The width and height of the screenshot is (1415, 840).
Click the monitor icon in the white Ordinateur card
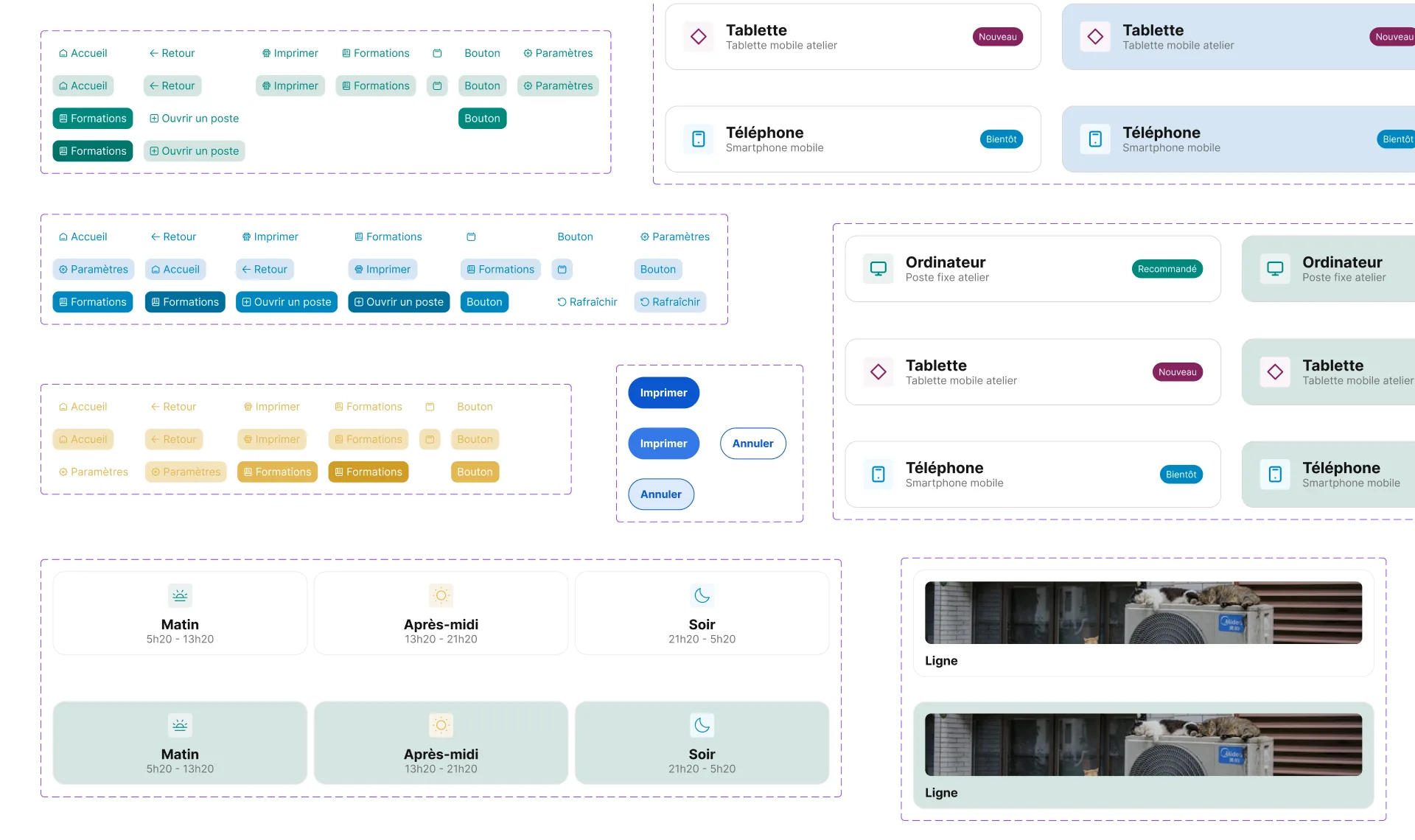[x=878, y=269]
